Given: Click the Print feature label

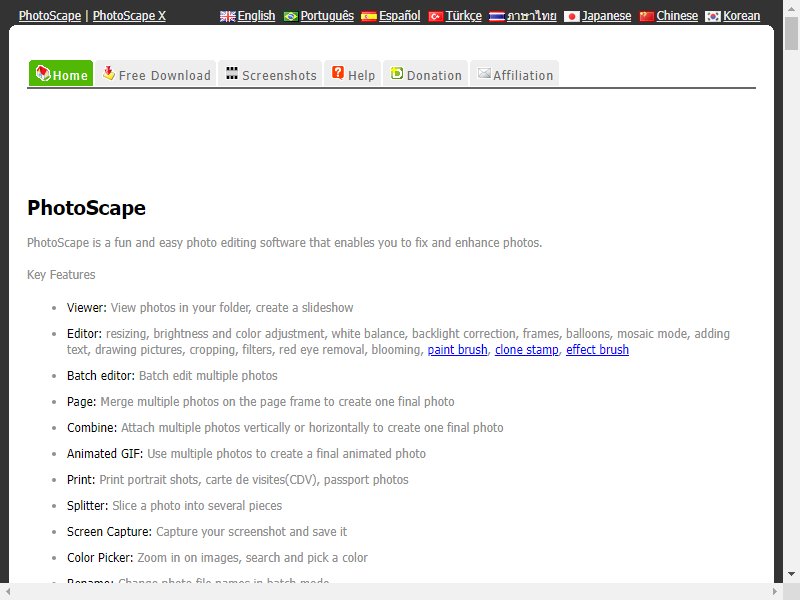Looking at the screenshot, I should pos(81,480).
